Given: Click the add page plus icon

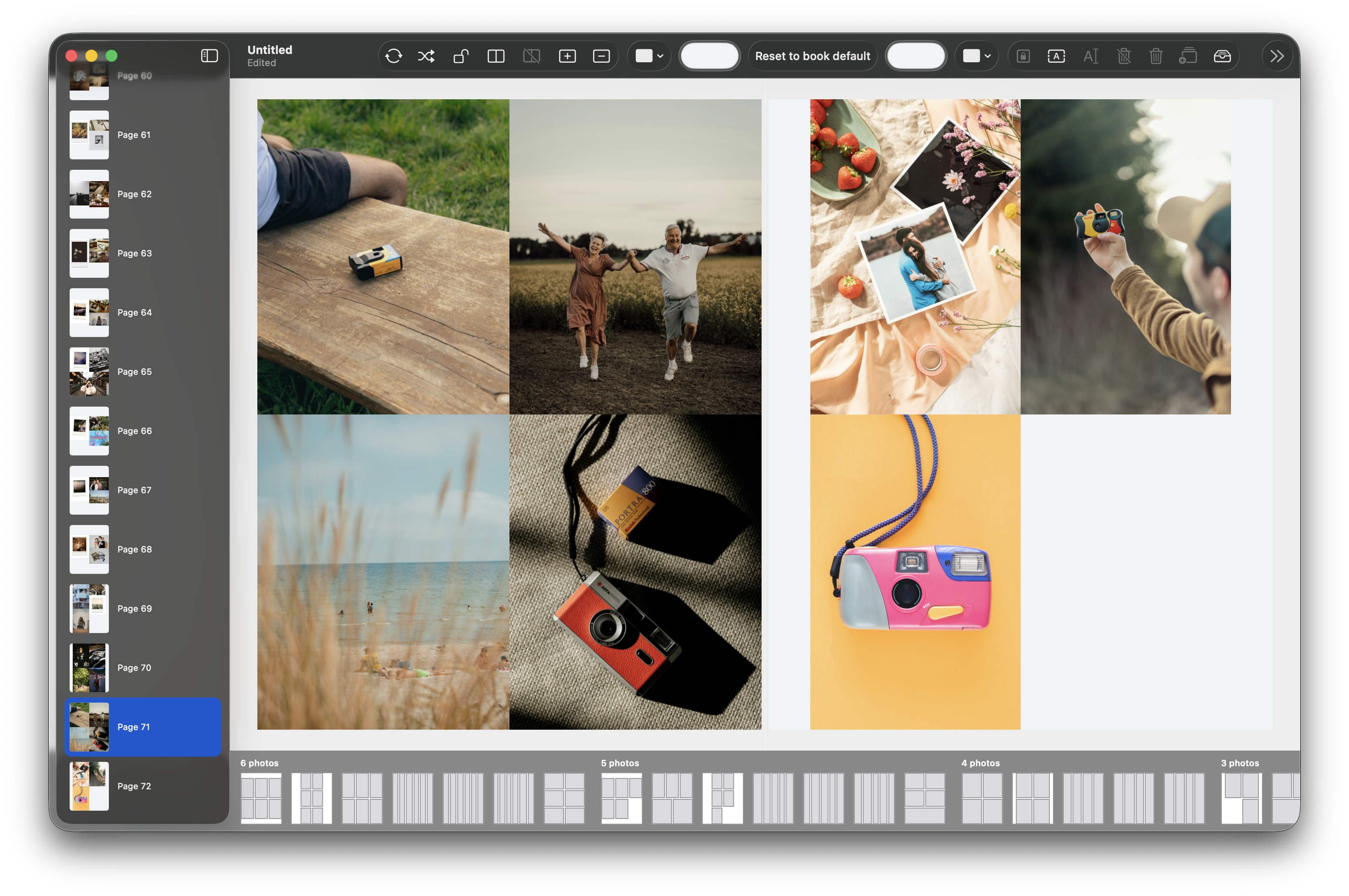Looking at the screenshot, I should 567,56.
